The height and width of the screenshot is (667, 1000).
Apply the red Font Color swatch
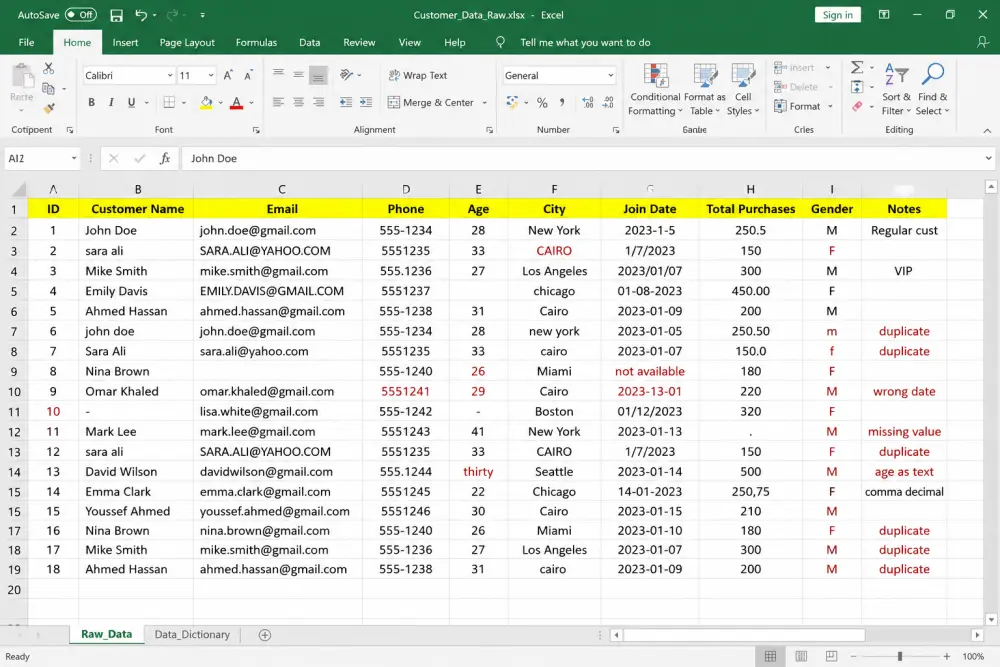coord(237,102)
